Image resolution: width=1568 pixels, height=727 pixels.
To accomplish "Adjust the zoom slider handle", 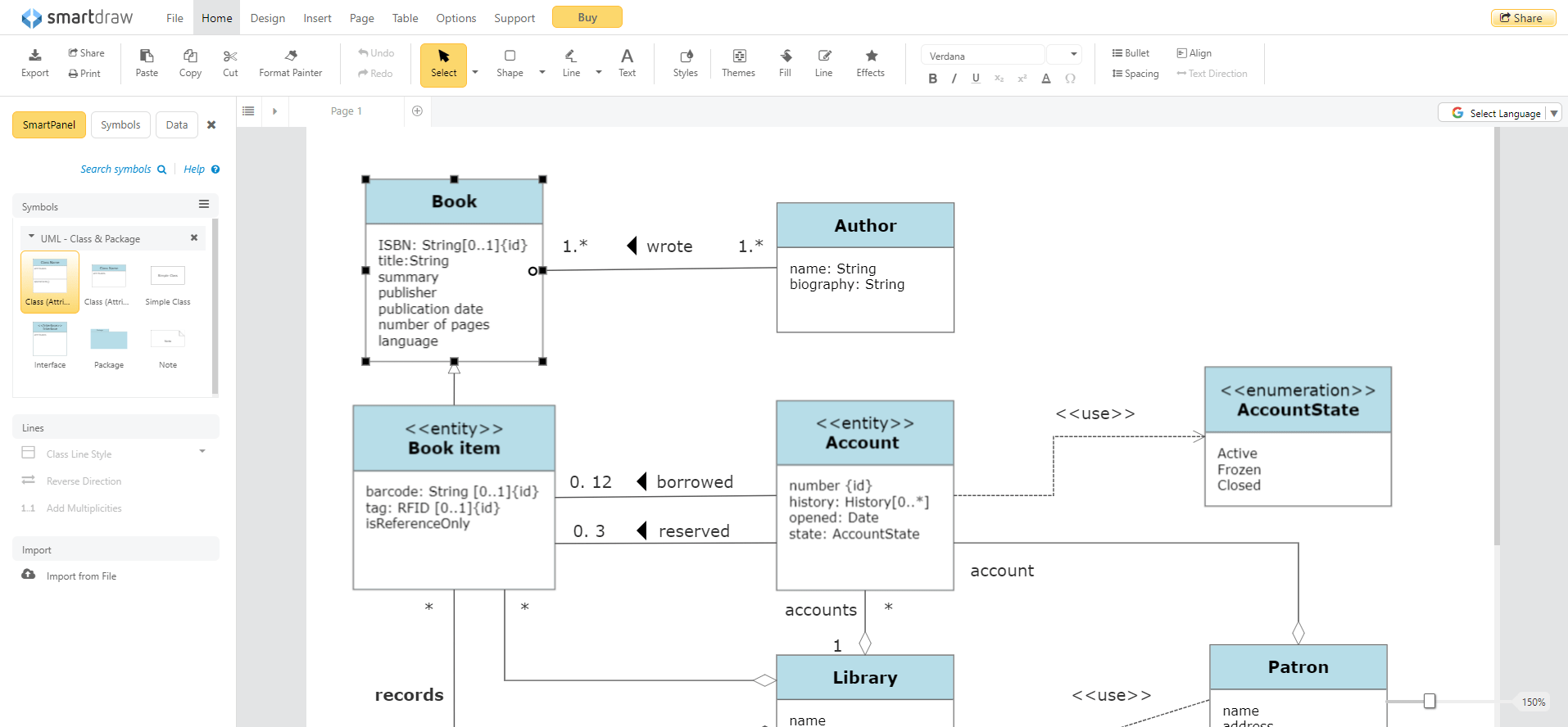I will (x=1430, y=701).
